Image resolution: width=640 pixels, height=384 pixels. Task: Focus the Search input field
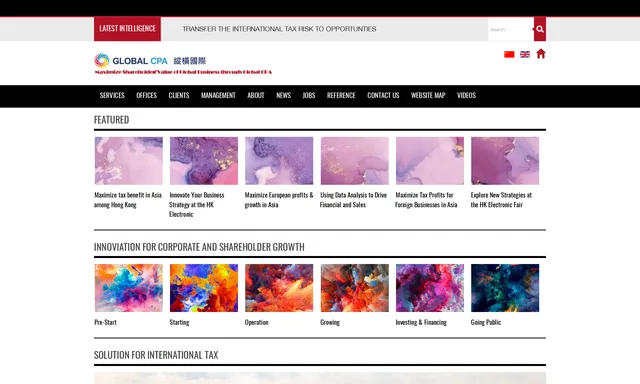(x=511, y=29)
